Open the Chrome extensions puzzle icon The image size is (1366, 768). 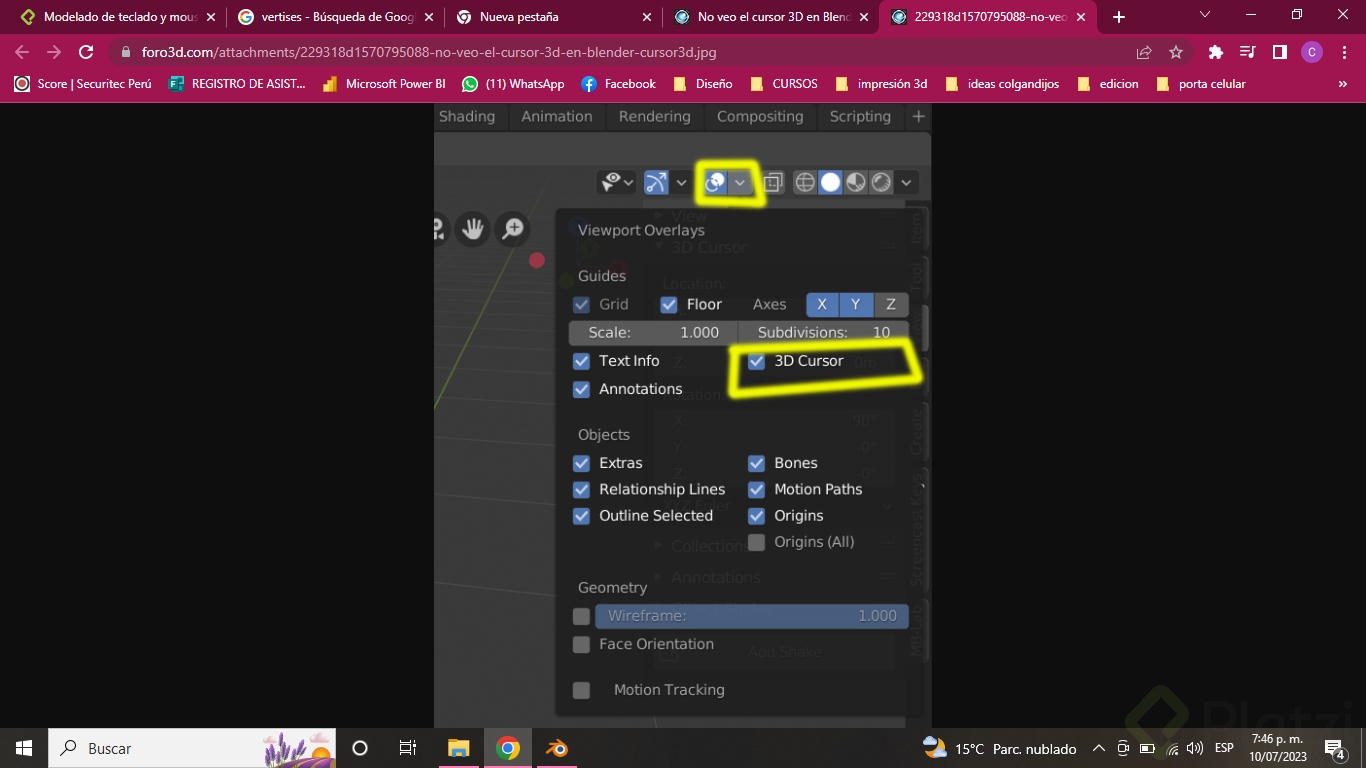pos(1216,52)
